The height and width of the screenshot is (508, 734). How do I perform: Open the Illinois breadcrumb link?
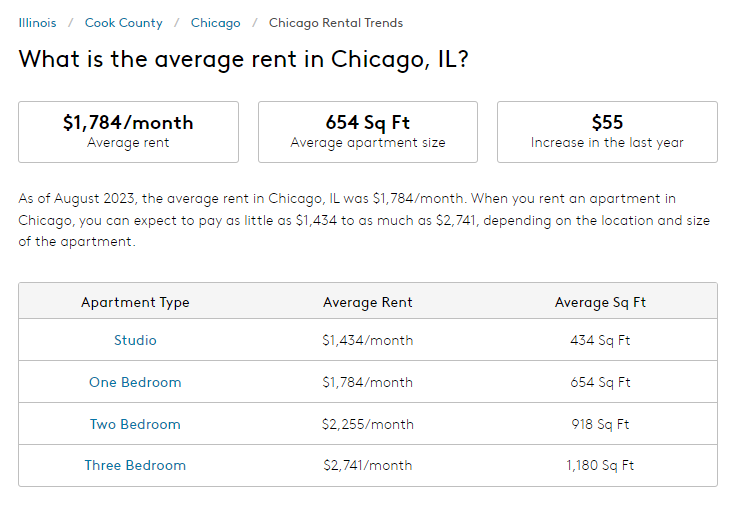pyautogui.click(x=37, y=23)
